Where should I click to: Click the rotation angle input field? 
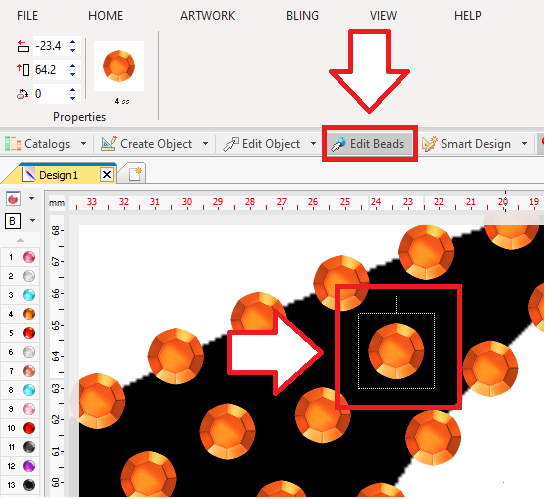[x=50, y=94]
